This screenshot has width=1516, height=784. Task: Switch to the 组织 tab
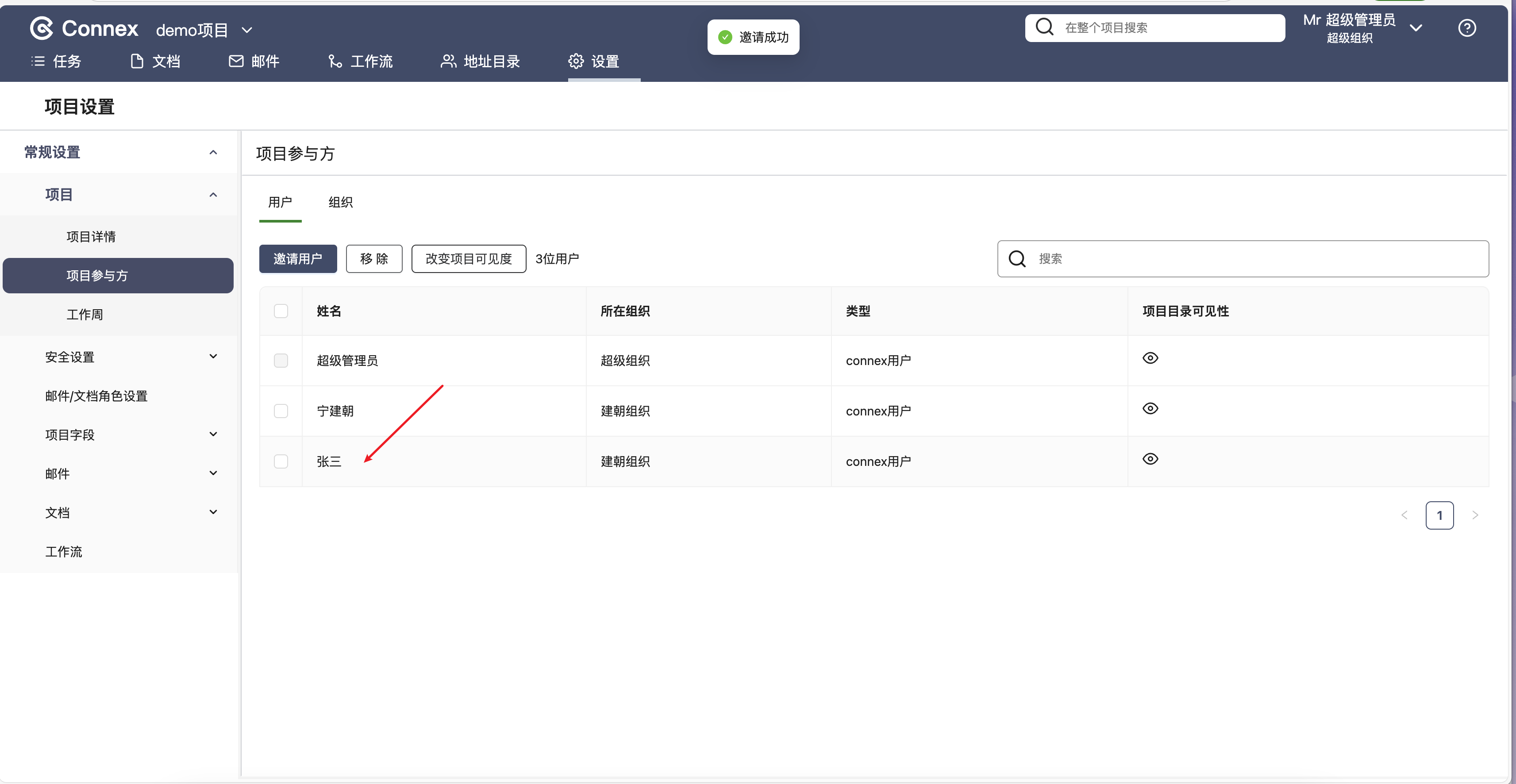pyautogui.click(x=340, y=203)
